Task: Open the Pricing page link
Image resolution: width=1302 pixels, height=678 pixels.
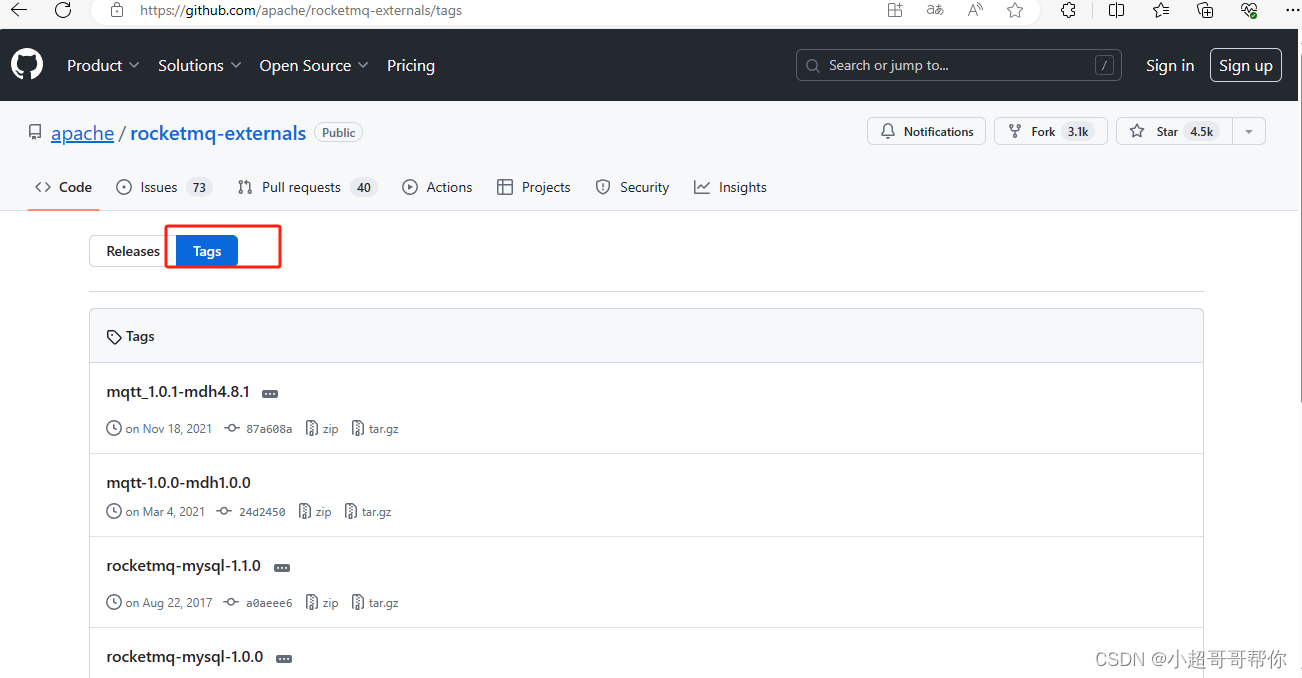Action: point(411,65)
